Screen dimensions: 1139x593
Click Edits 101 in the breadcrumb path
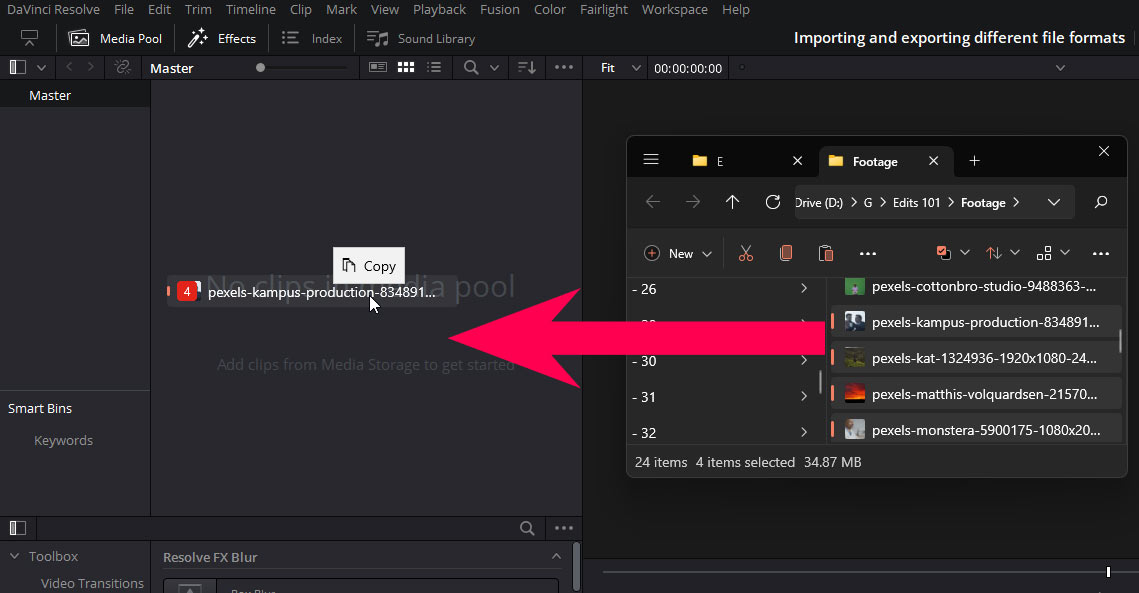916,203
